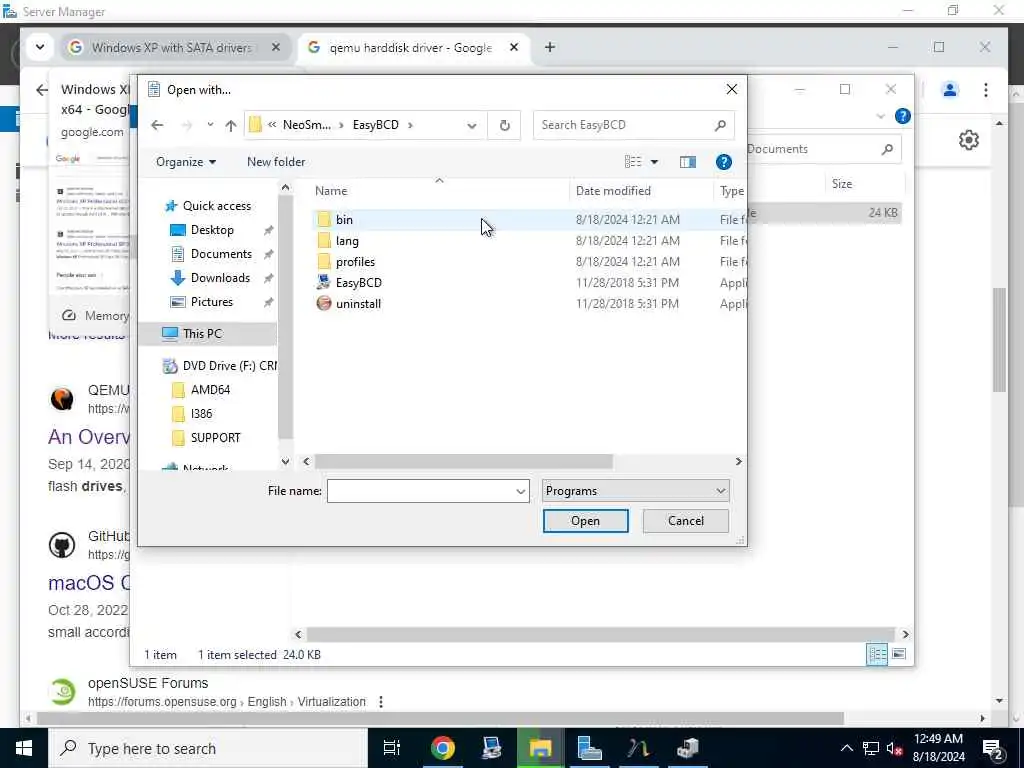Show the preview pane in Open with dialog
This screenshot has height=768, width=1024.
tap(688, 162)
